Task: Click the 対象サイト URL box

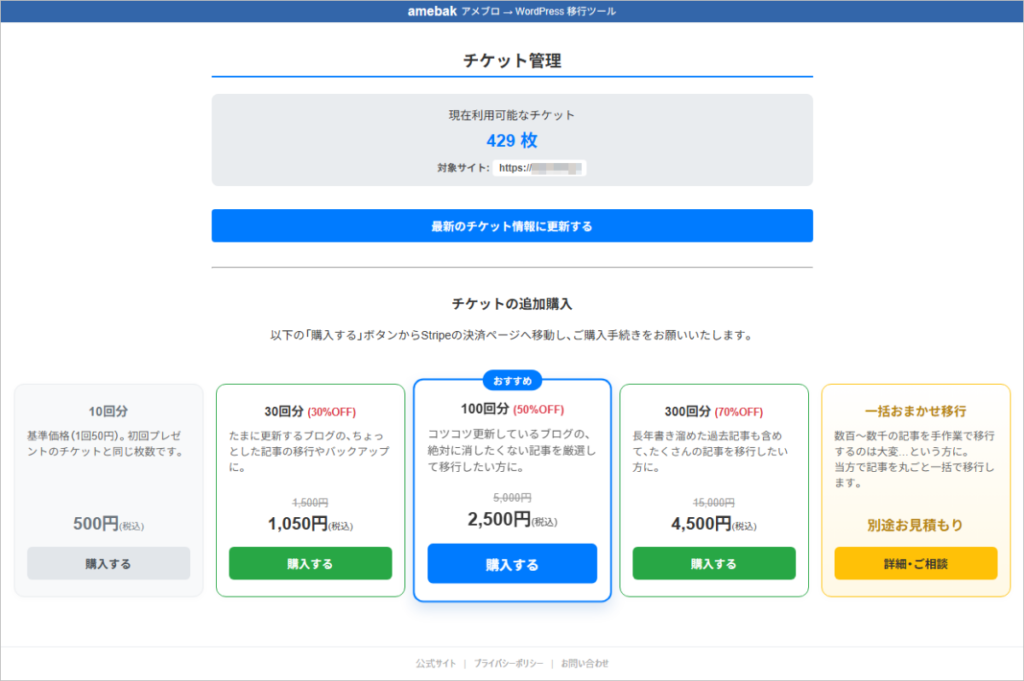Action: click(539, 168)
